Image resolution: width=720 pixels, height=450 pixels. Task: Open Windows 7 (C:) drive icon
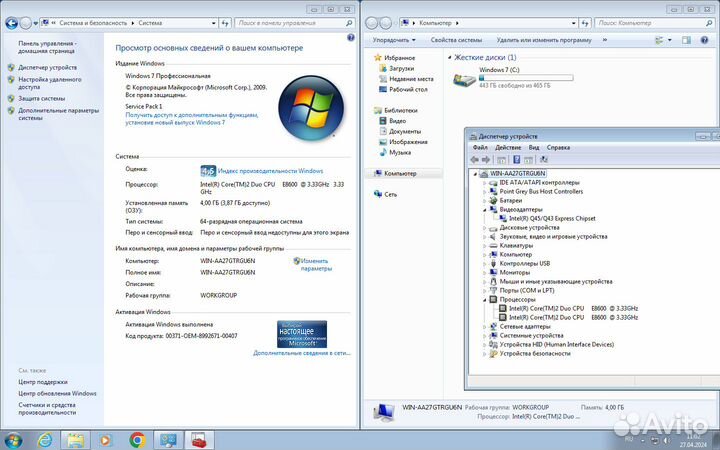pos(464,79)
